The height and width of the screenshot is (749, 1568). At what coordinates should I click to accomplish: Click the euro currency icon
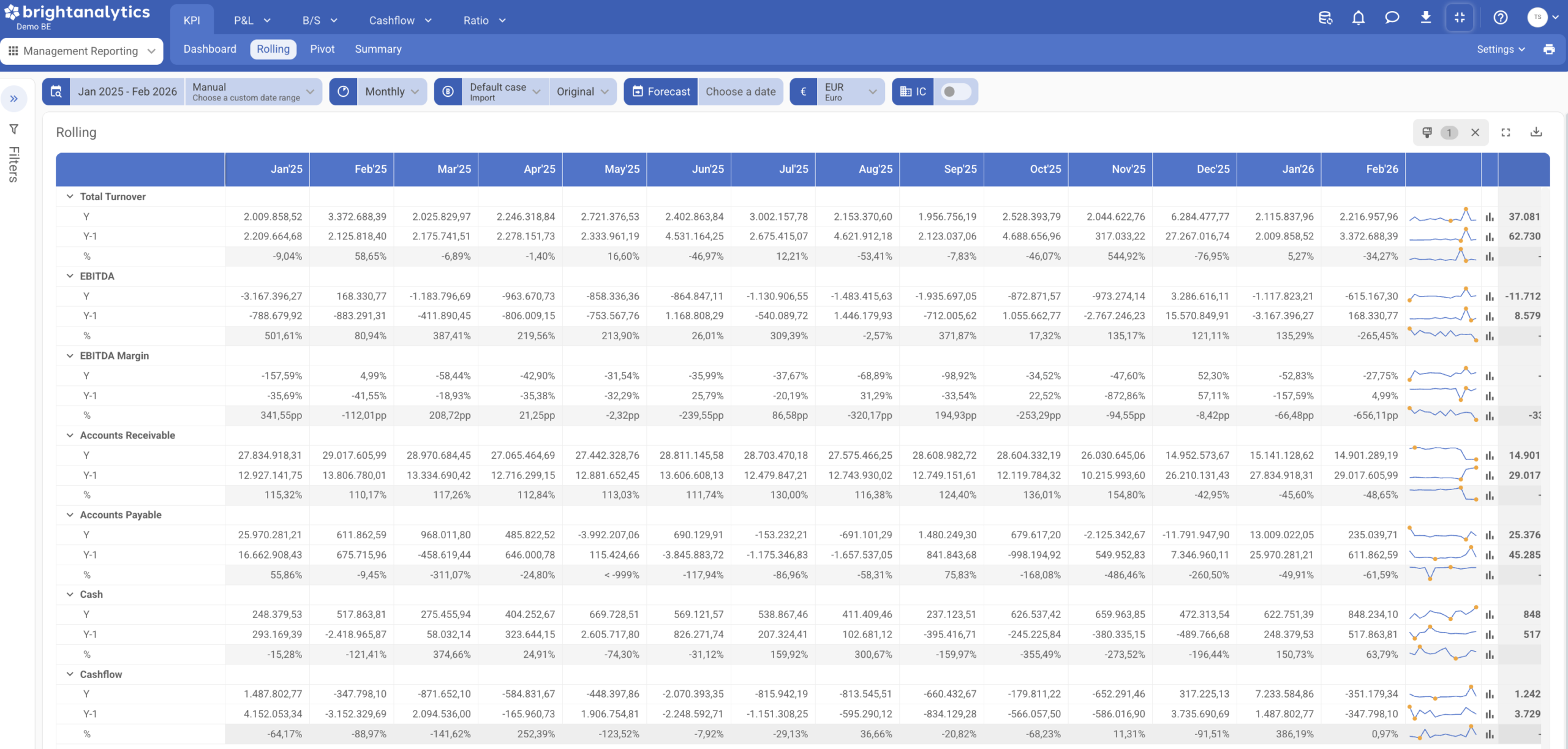[x=803, y=92]
